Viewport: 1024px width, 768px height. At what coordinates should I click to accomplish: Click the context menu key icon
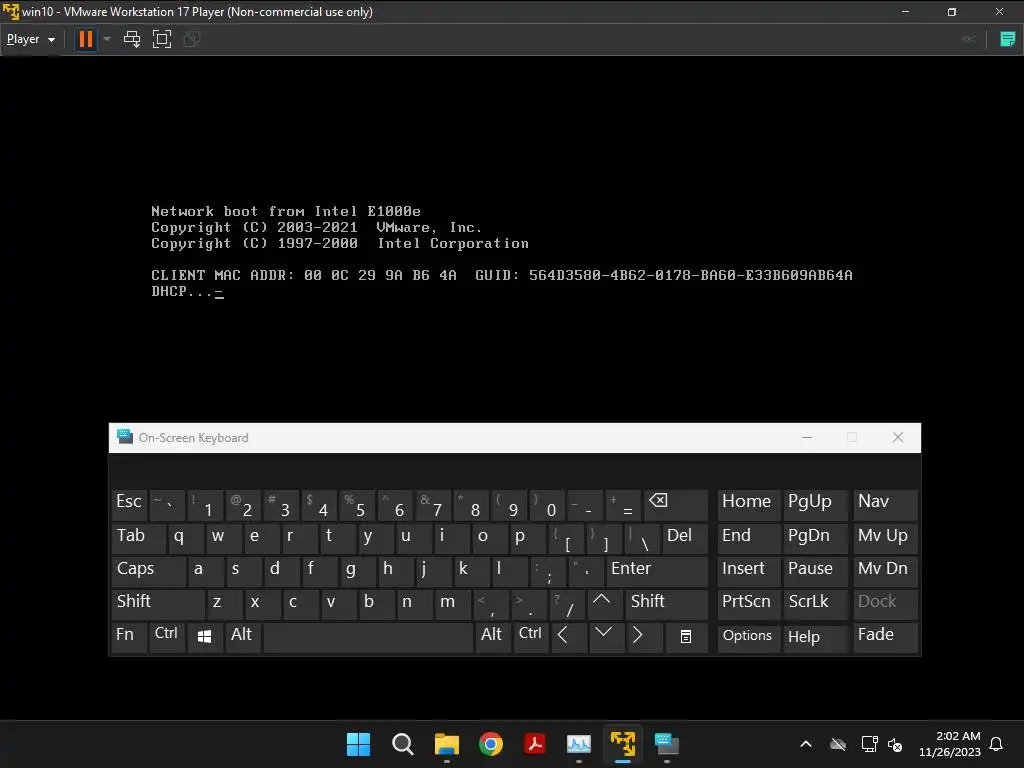click(x=686, y=637)
